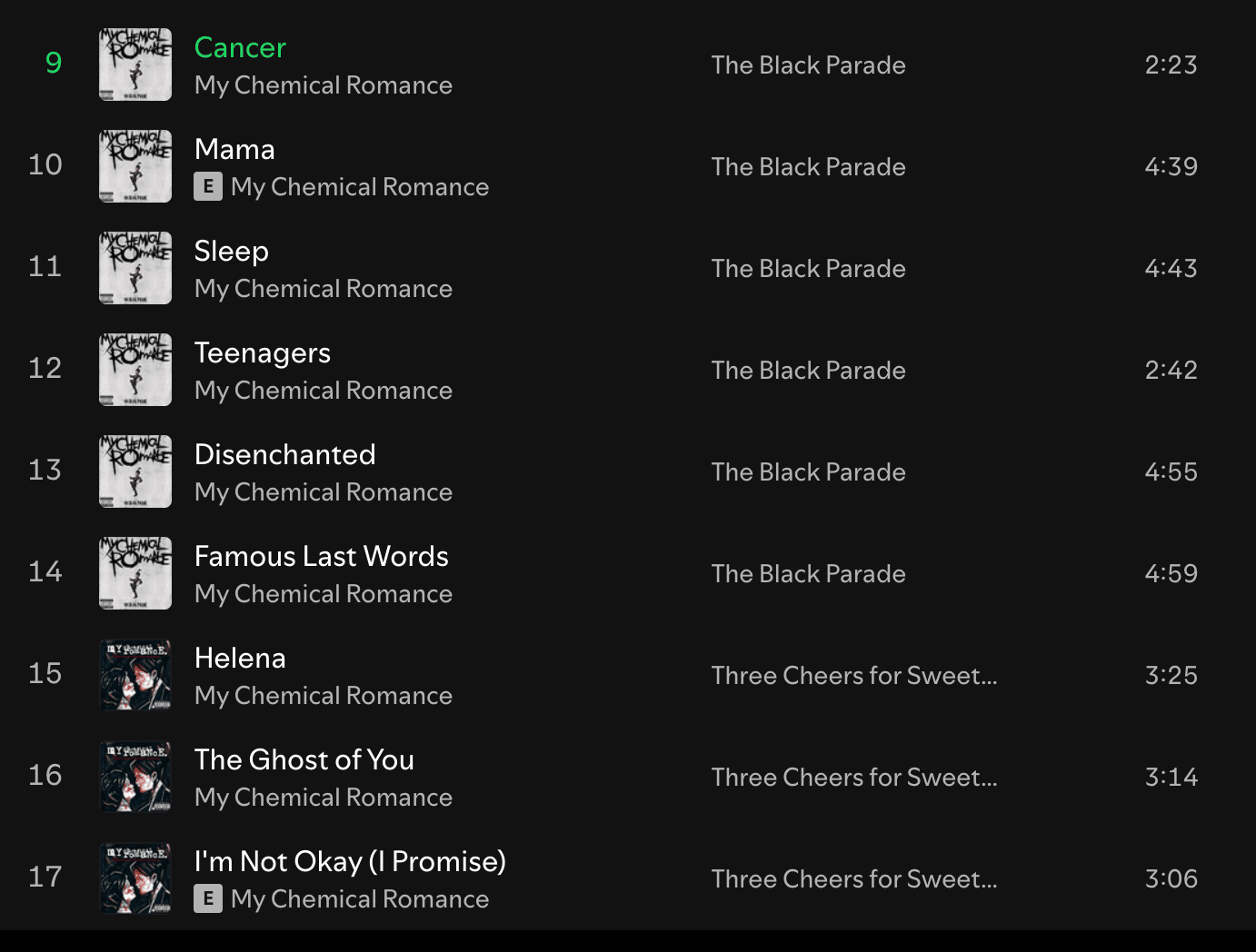This screenshot has height=952, width=1256.
Task: Open The Black Parade album from Disenchanted row
Action: coord(808,472)
